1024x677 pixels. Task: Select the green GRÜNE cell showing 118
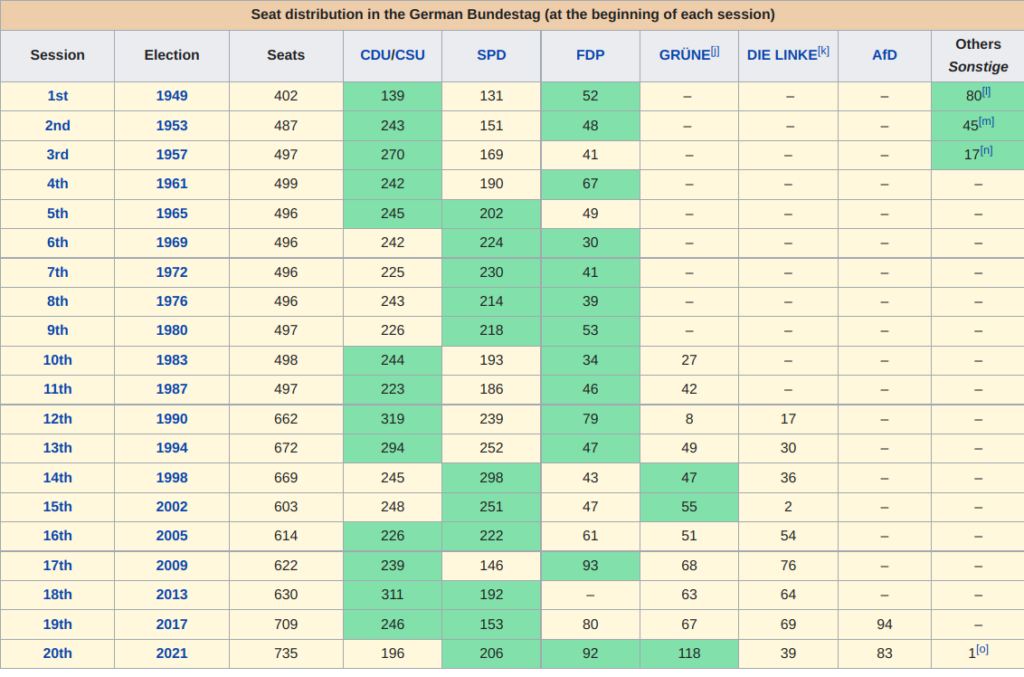689,653
